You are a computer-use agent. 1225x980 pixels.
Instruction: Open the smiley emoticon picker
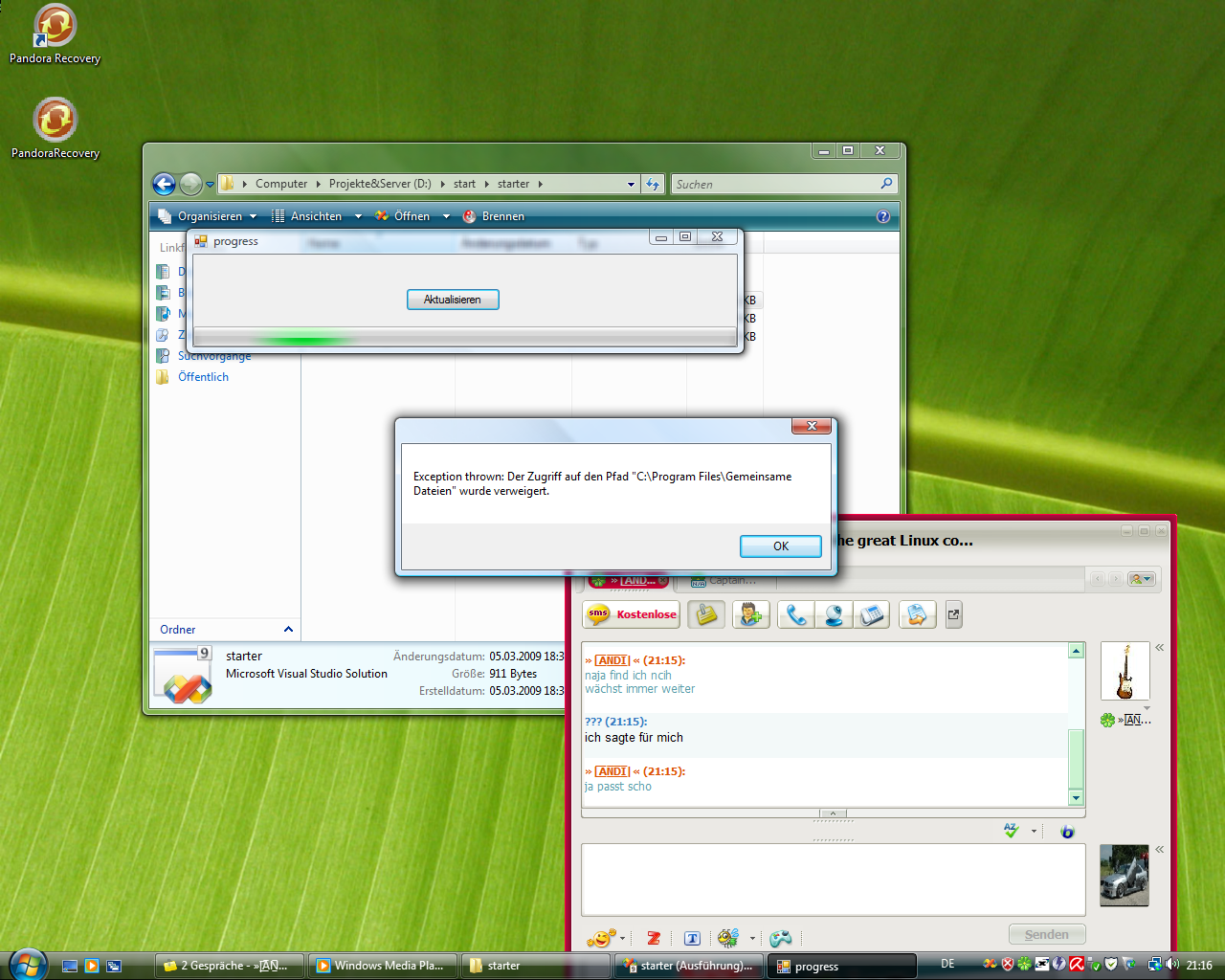tap(600, 938)
